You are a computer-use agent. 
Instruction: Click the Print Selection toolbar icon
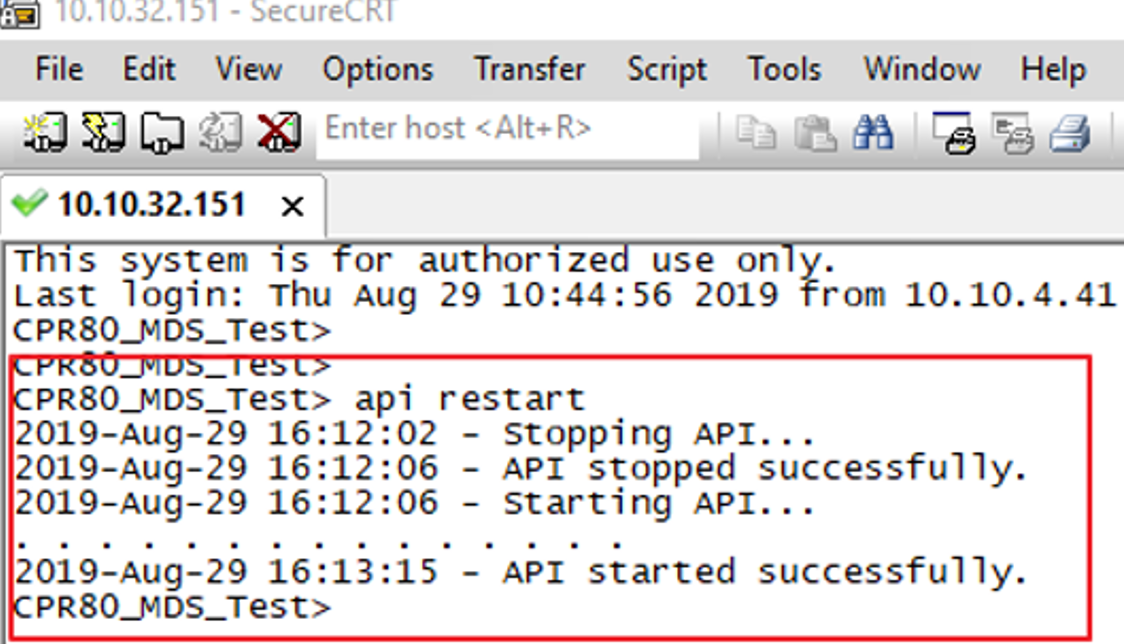[x=1011, y=132]
